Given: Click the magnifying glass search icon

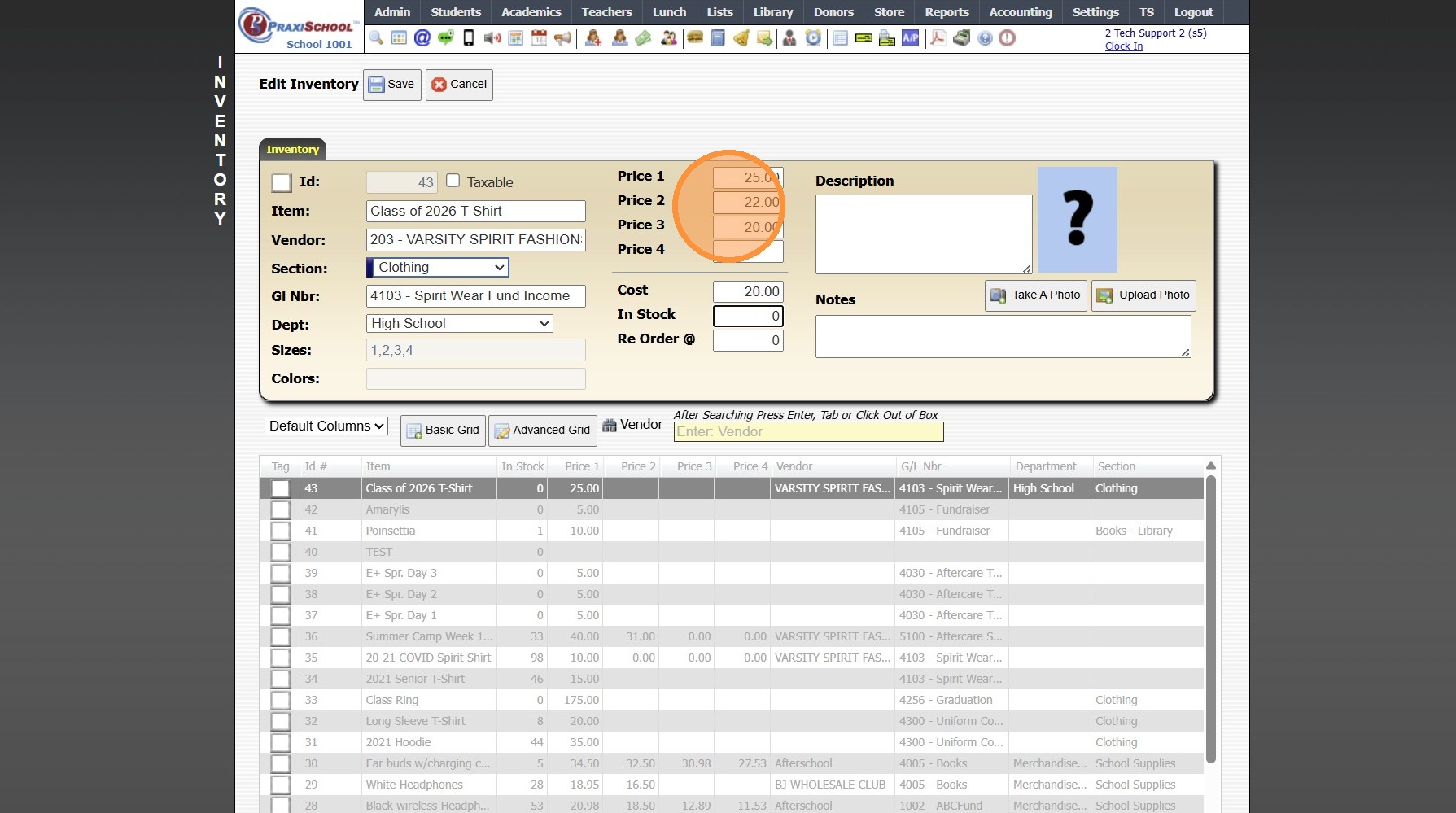Looking at the screenshot, I should click(376, 38).
